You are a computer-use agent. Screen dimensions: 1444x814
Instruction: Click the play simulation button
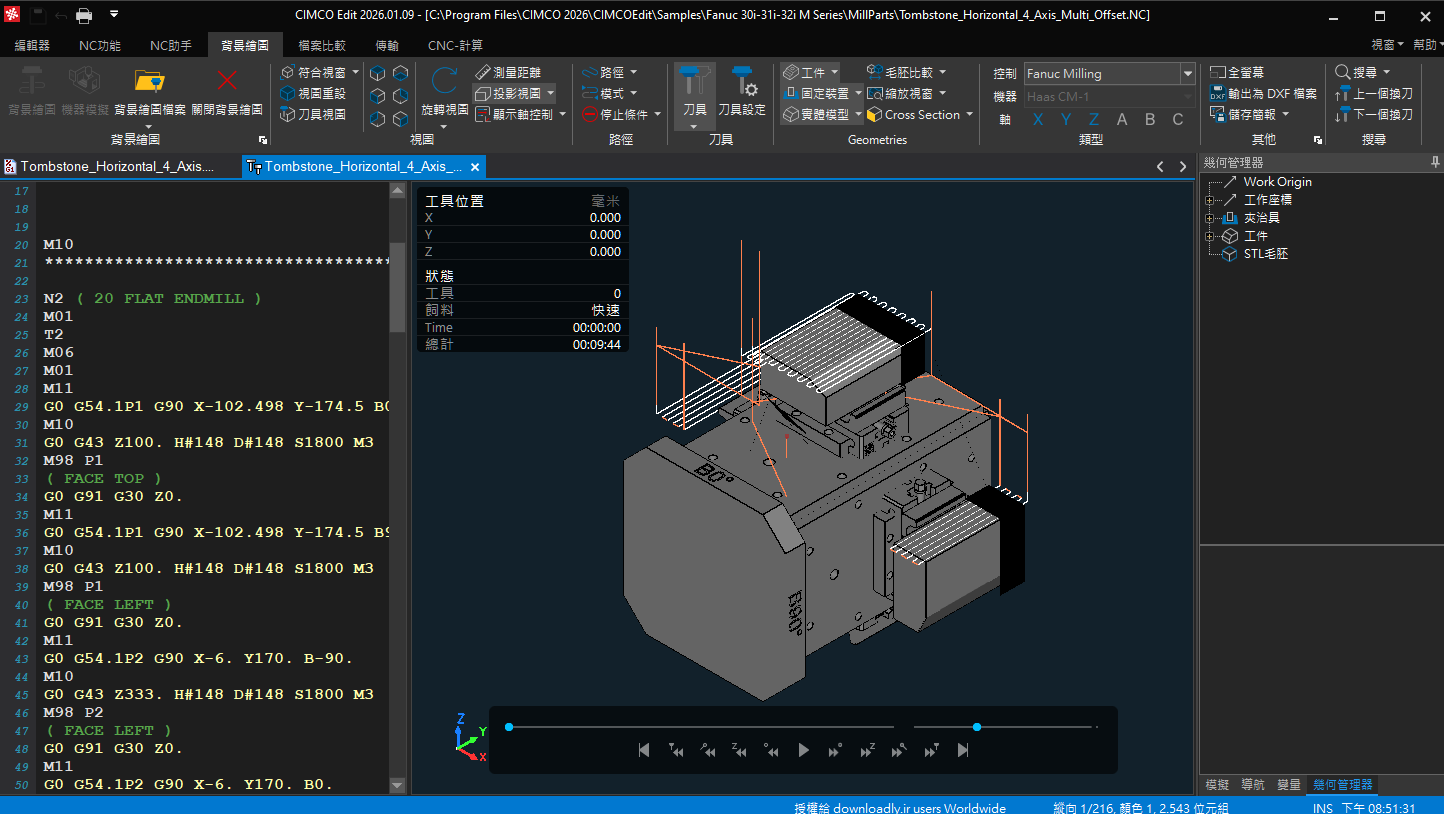click(x=803, y=750)
